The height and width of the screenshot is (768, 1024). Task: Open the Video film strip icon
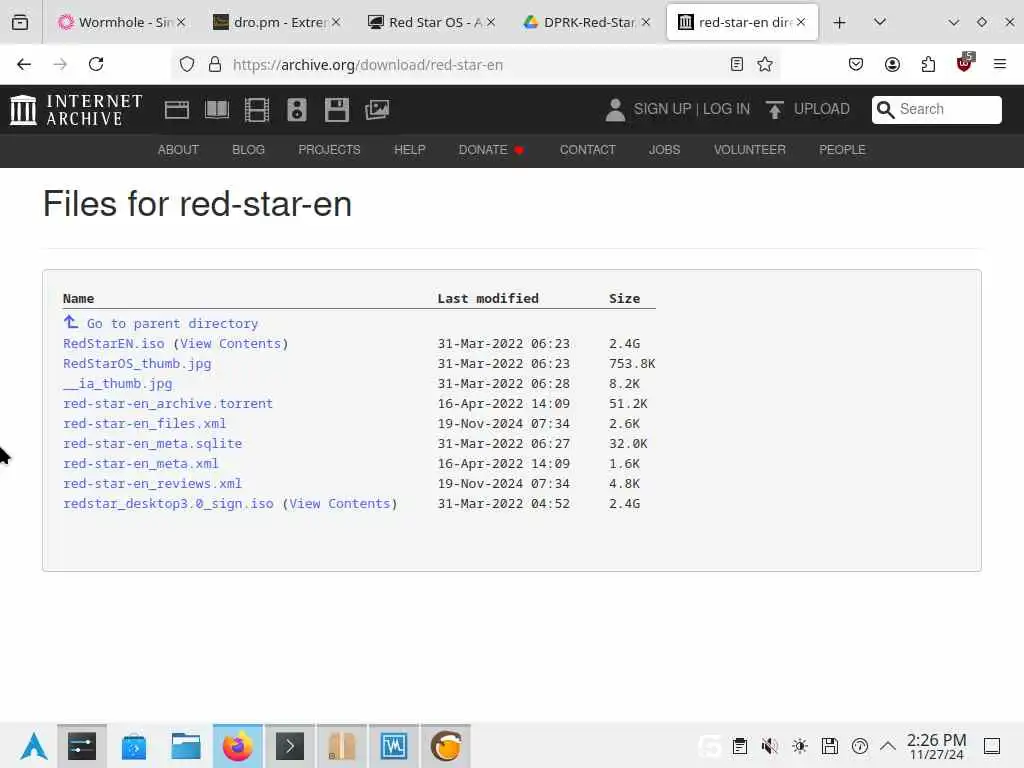(x=257, y=110)
